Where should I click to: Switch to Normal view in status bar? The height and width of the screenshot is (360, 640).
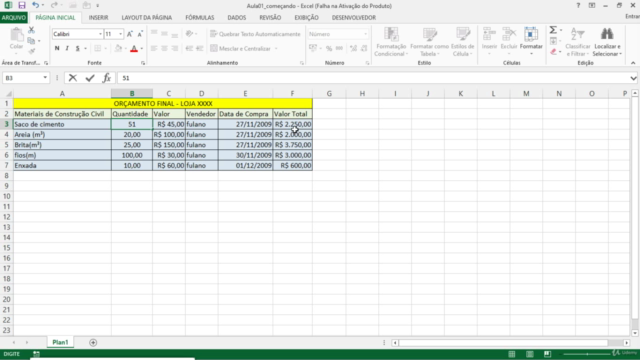(511, 354)
